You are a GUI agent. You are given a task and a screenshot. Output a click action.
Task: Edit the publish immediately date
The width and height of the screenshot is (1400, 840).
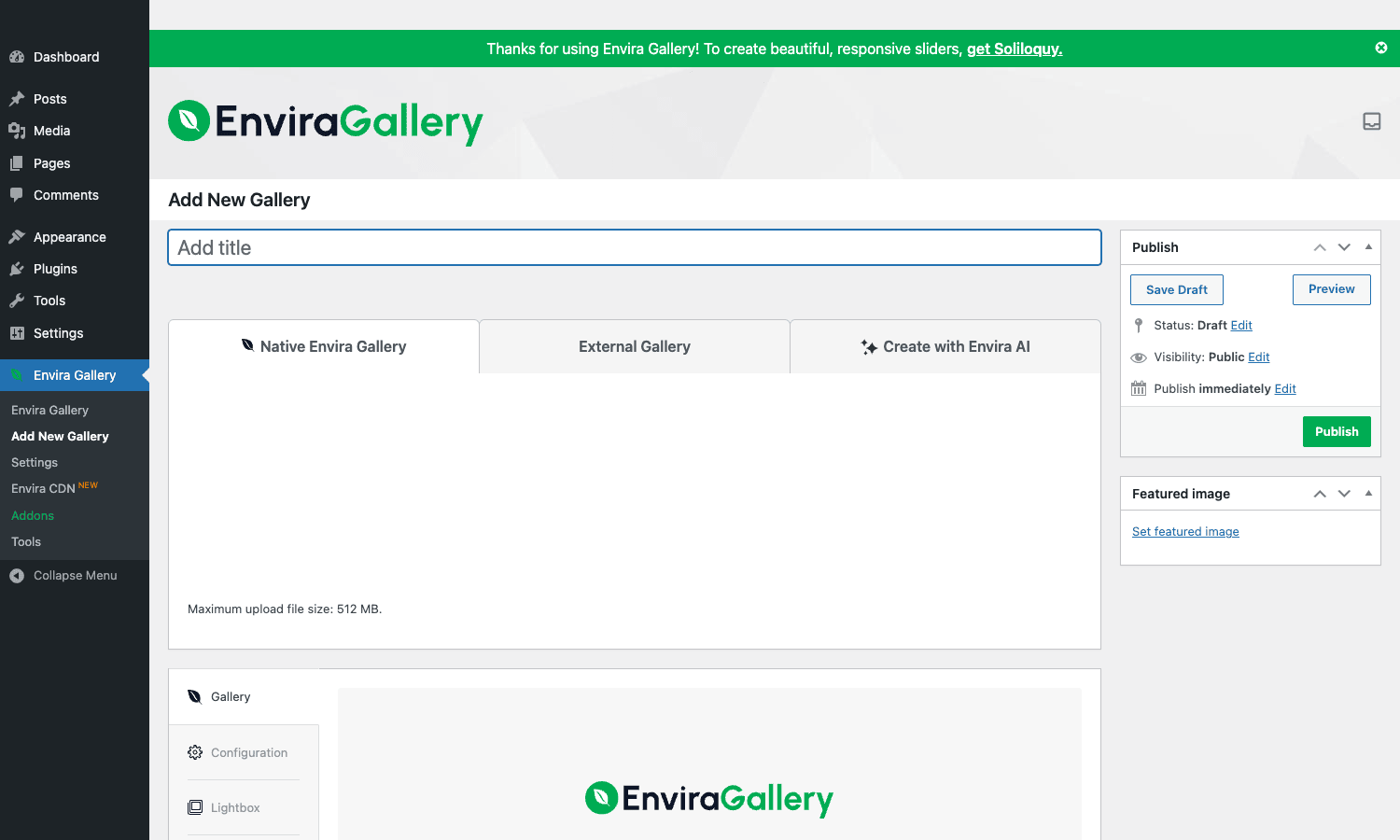[1285, 388]
